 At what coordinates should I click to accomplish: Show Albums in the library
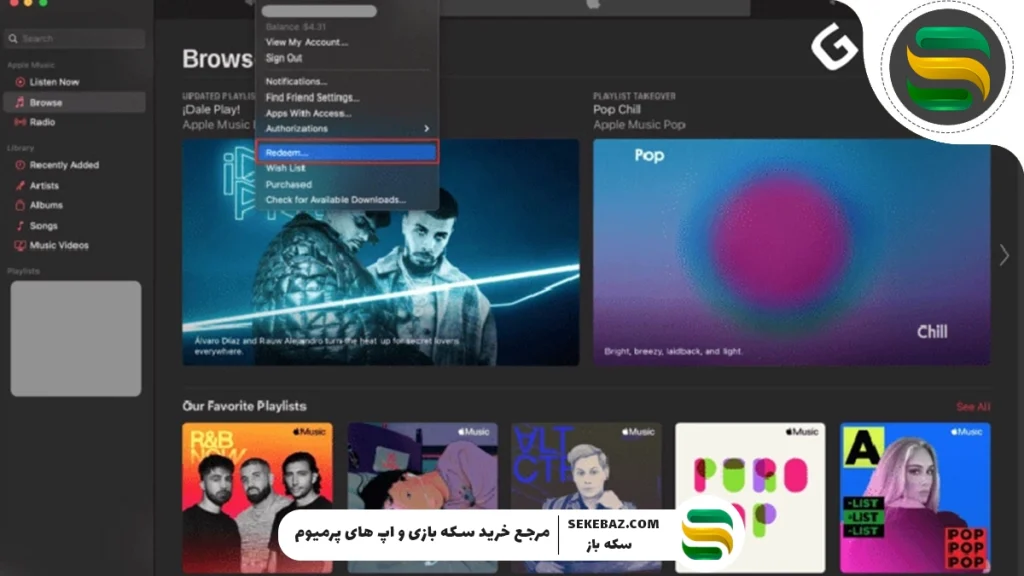(x=46, y=205)
